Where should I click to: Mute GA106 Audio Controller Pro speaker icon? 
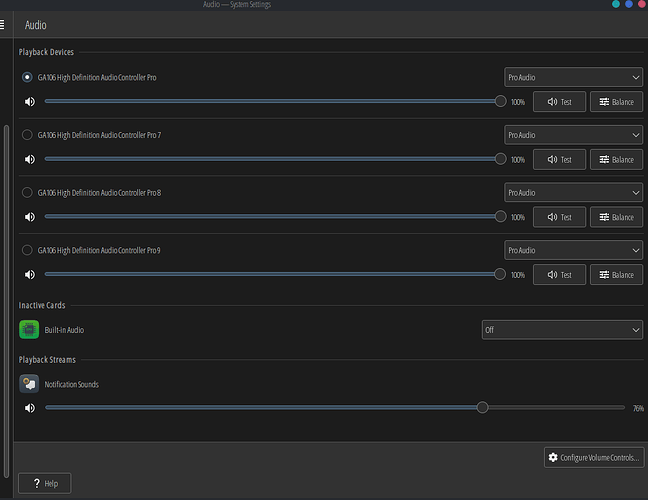point(30,102)
